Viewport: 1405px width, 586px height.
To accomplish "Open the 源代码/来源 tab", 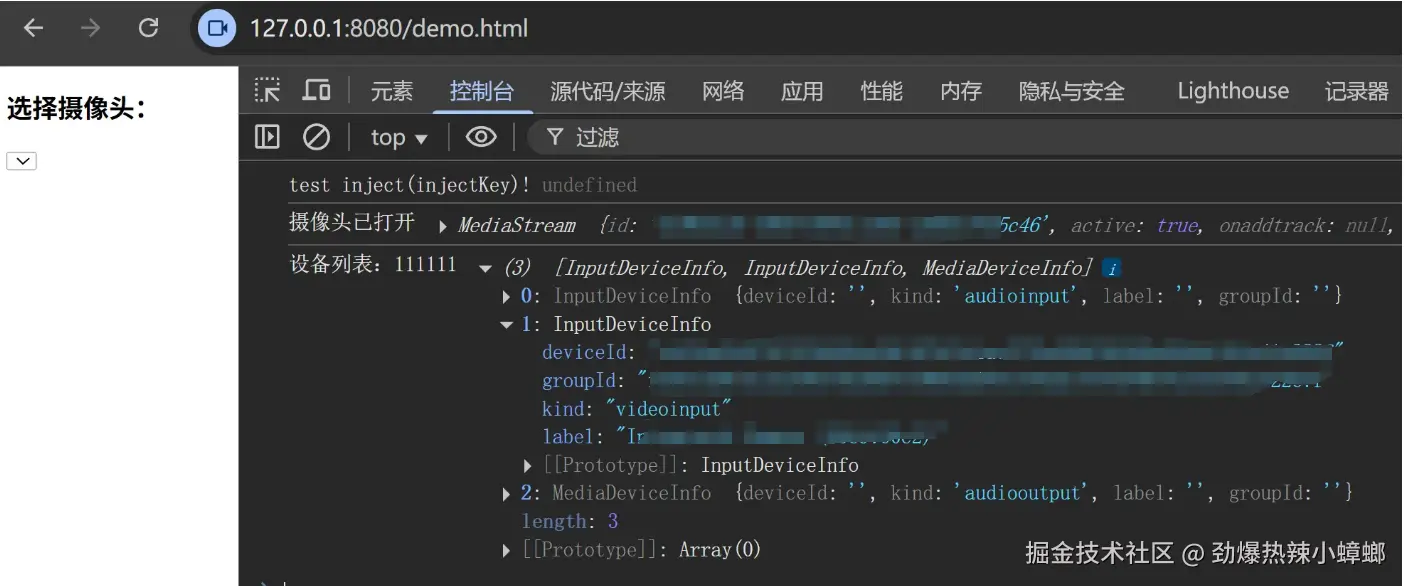I will pos(608,91).
